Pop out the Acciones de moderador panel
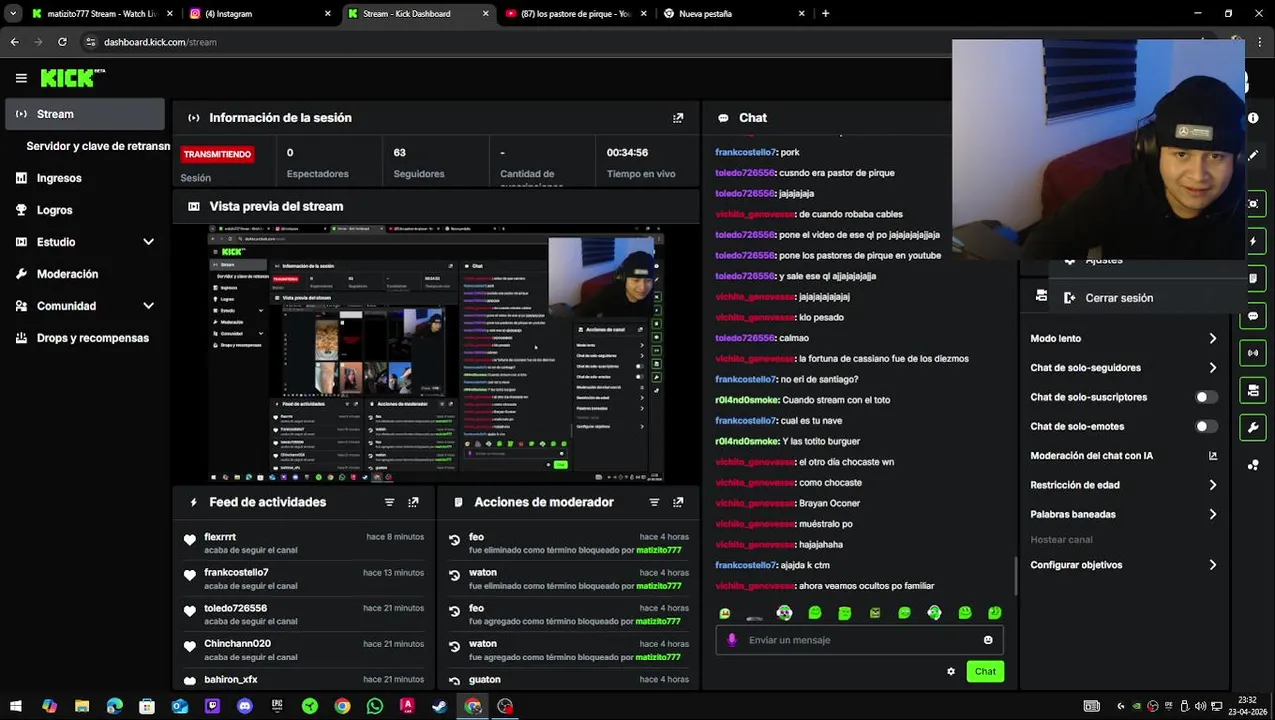The width and height of the screenshot is (1275, 720). point(678,502)
